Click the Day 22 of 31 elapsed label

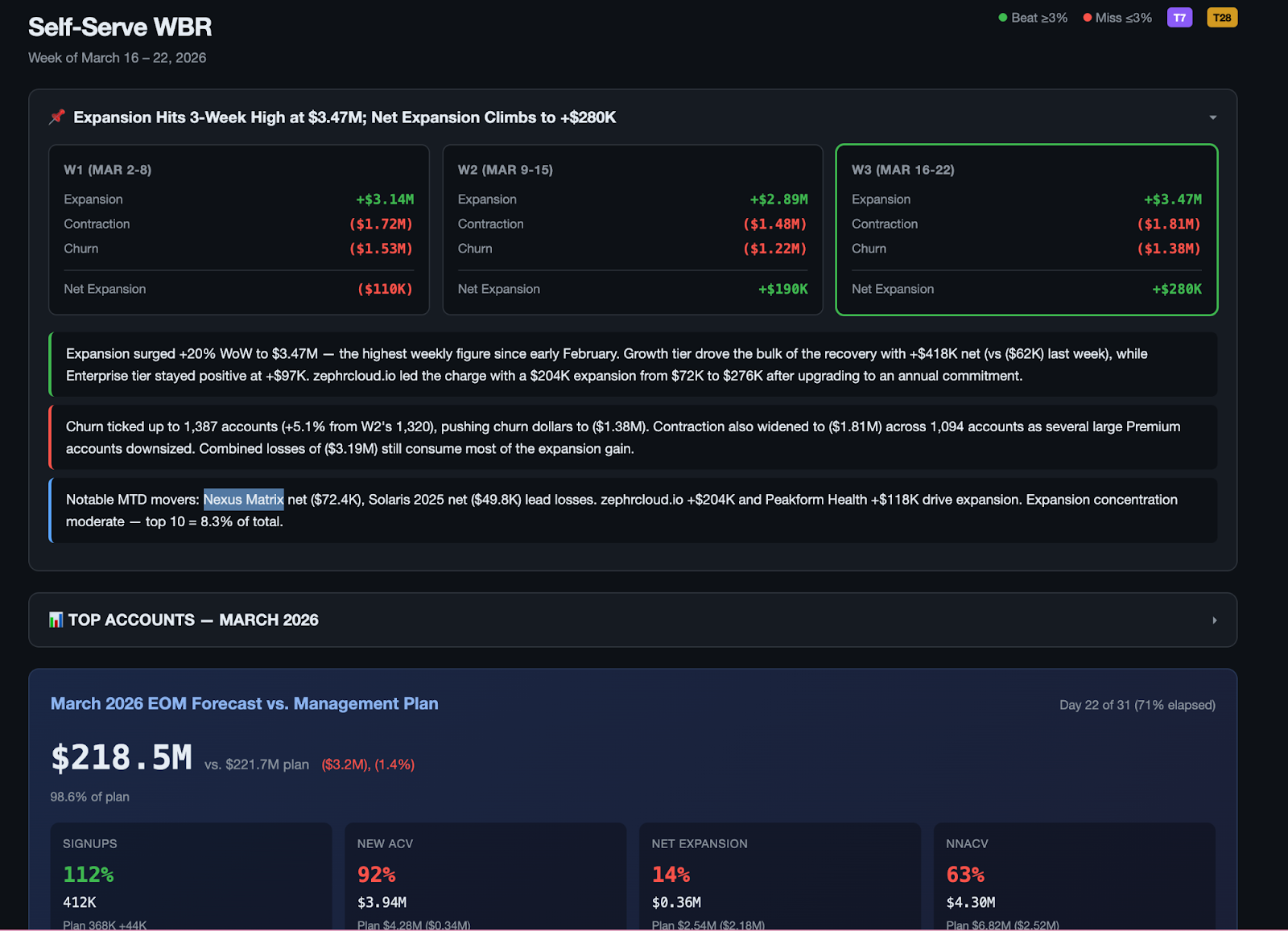click(1137, 704)
